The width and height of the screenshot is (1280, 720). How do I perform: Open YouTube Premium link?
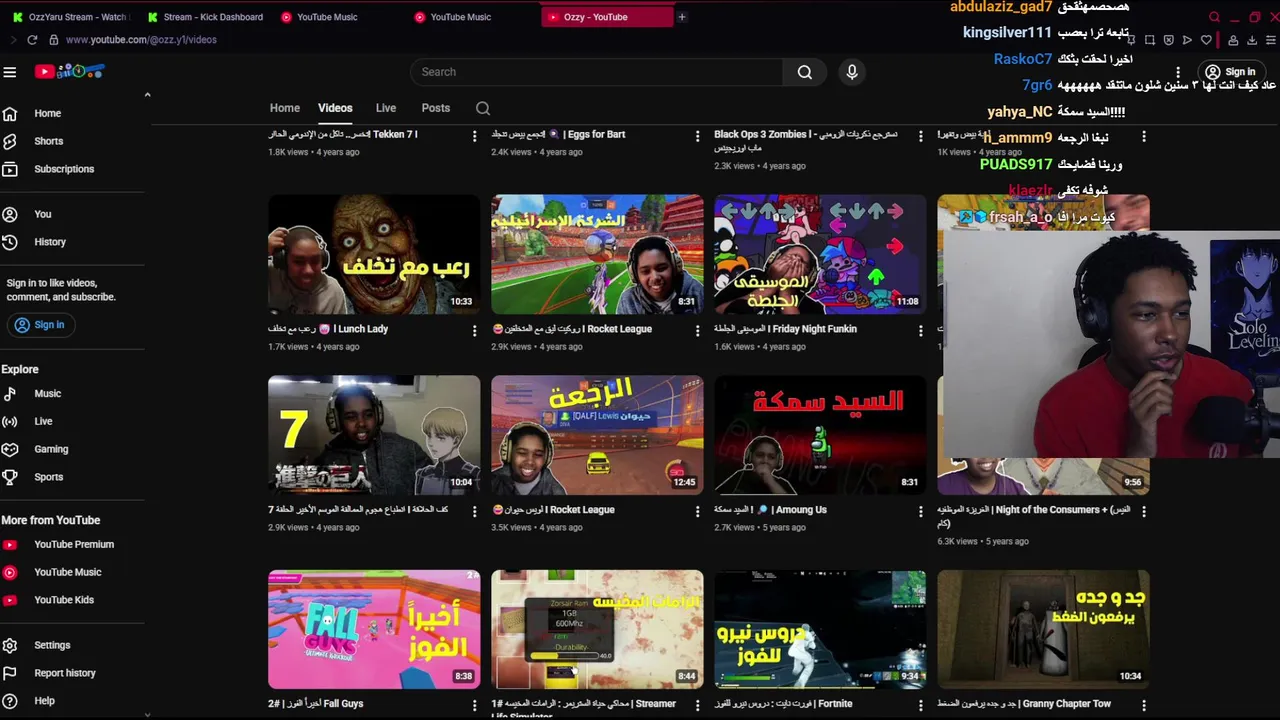tap(72, 545)
